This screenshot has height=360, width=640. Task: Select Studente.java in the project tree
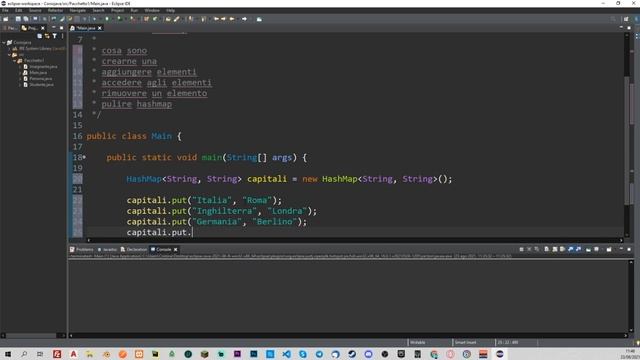(41, 84)
